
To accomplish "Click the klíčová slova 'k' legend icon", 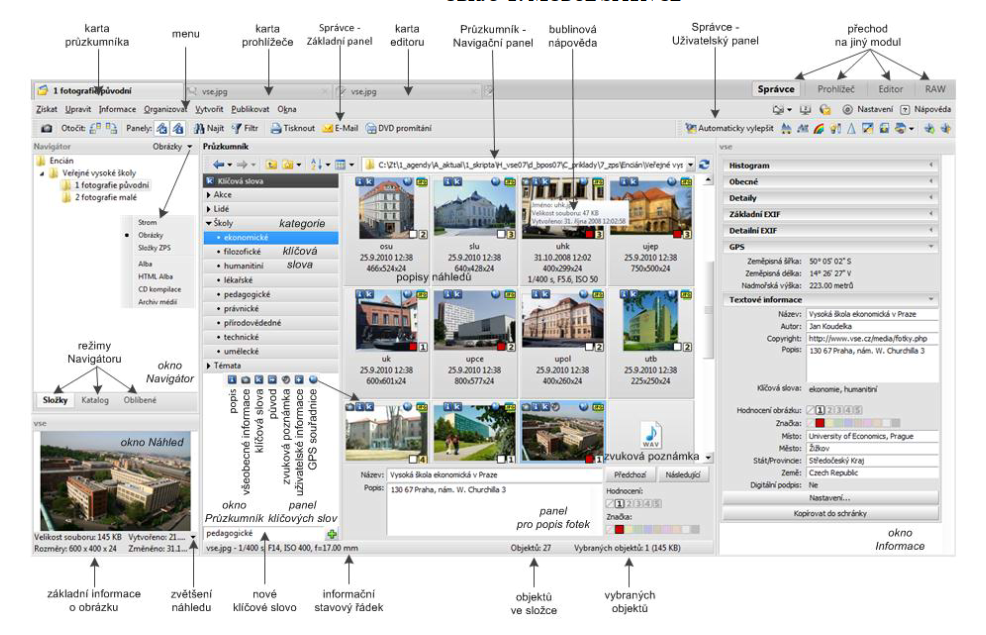I will [x=258, y=380].
